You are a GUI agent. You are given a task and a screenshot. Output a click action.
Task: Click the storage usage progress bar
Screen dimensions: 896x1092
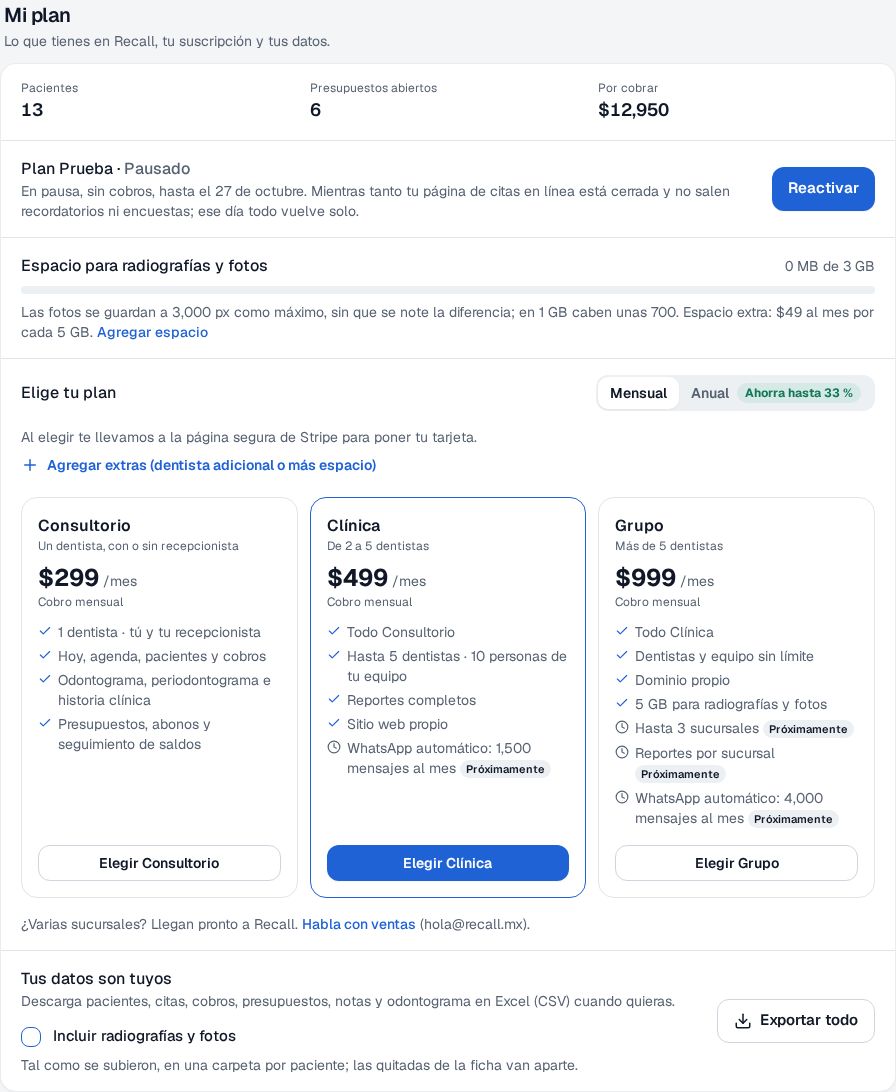click(x=448, y=290)
